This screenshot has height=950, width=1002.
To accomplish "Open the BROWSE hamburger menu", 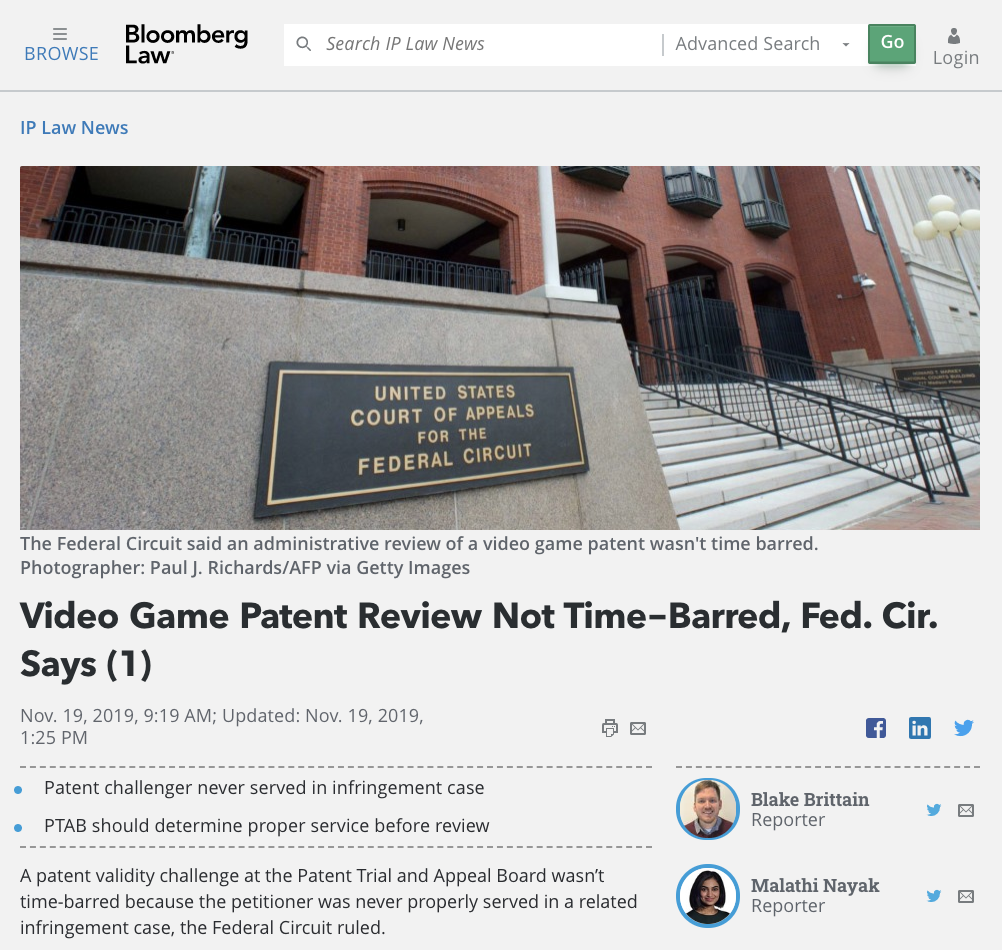I will click(x=61, y=45).
